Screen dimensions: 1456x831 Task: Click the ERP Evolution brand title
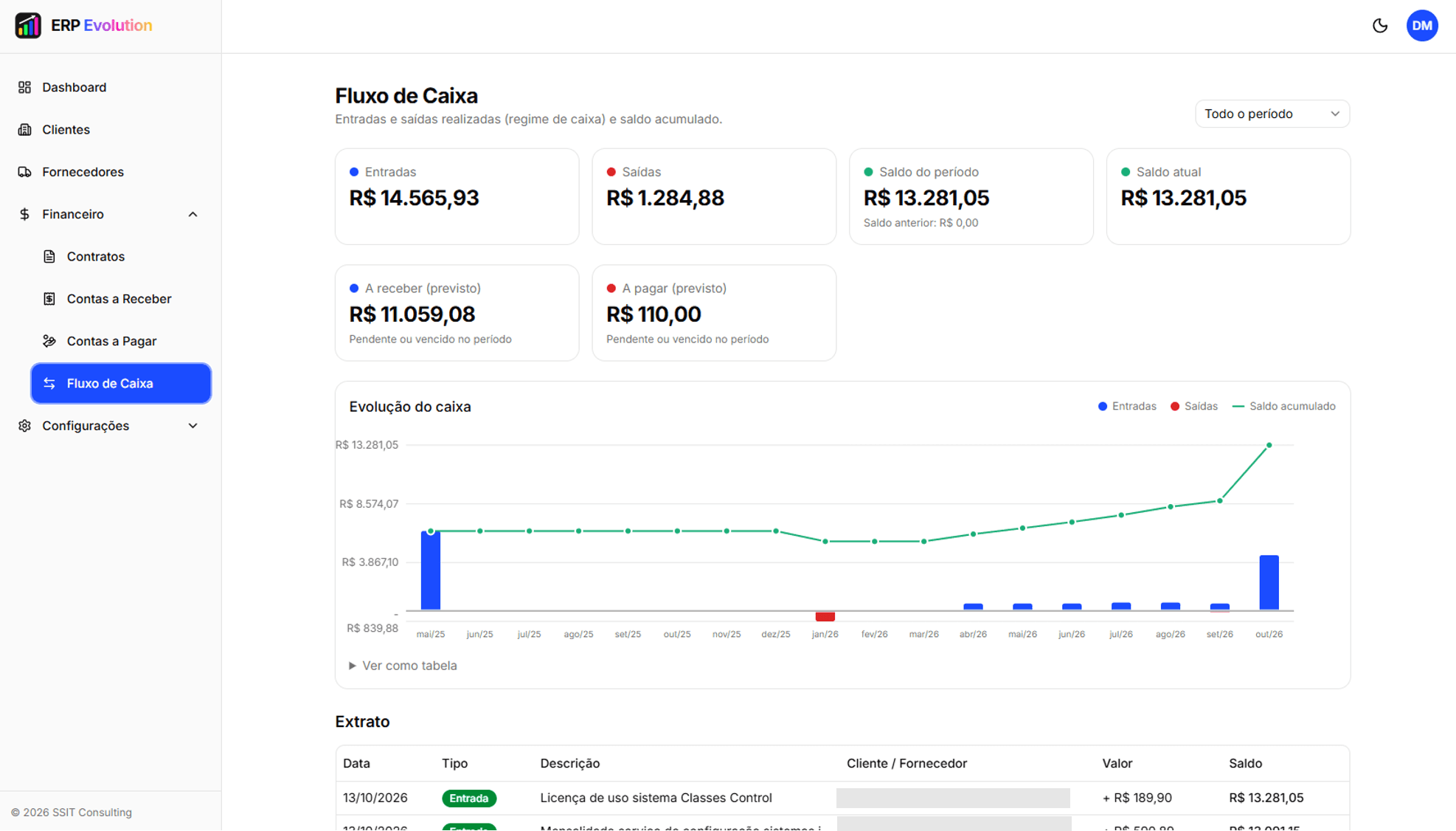coord(102,25)
